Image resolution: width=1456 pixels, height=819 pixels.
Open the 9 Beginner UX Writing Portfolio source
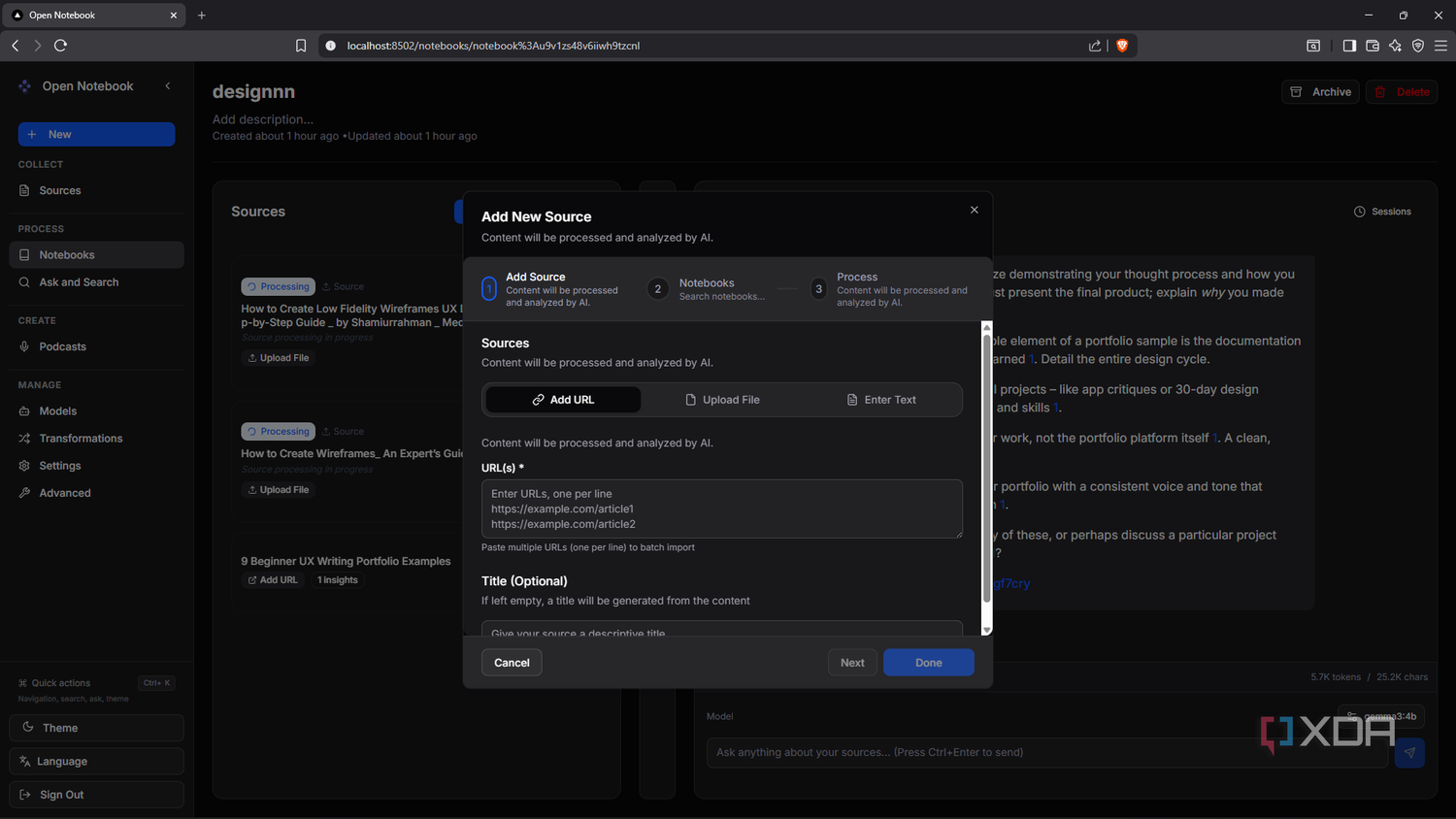point(346,561)
